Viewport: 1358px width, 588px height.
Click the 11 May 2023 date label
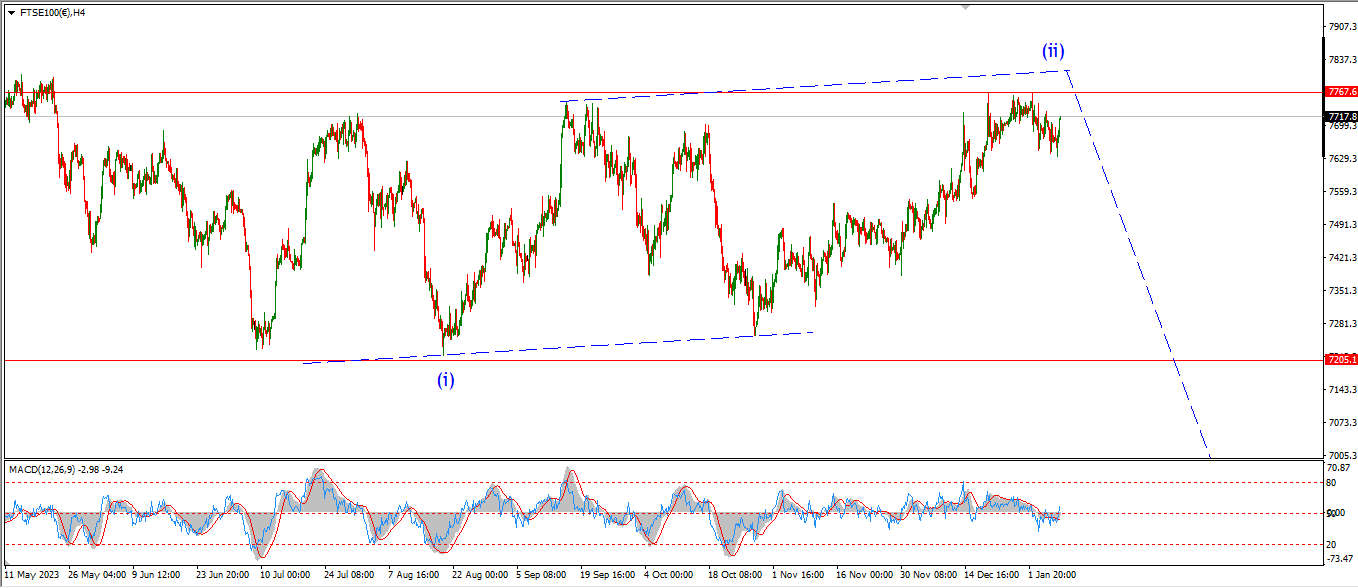(33, 575)
